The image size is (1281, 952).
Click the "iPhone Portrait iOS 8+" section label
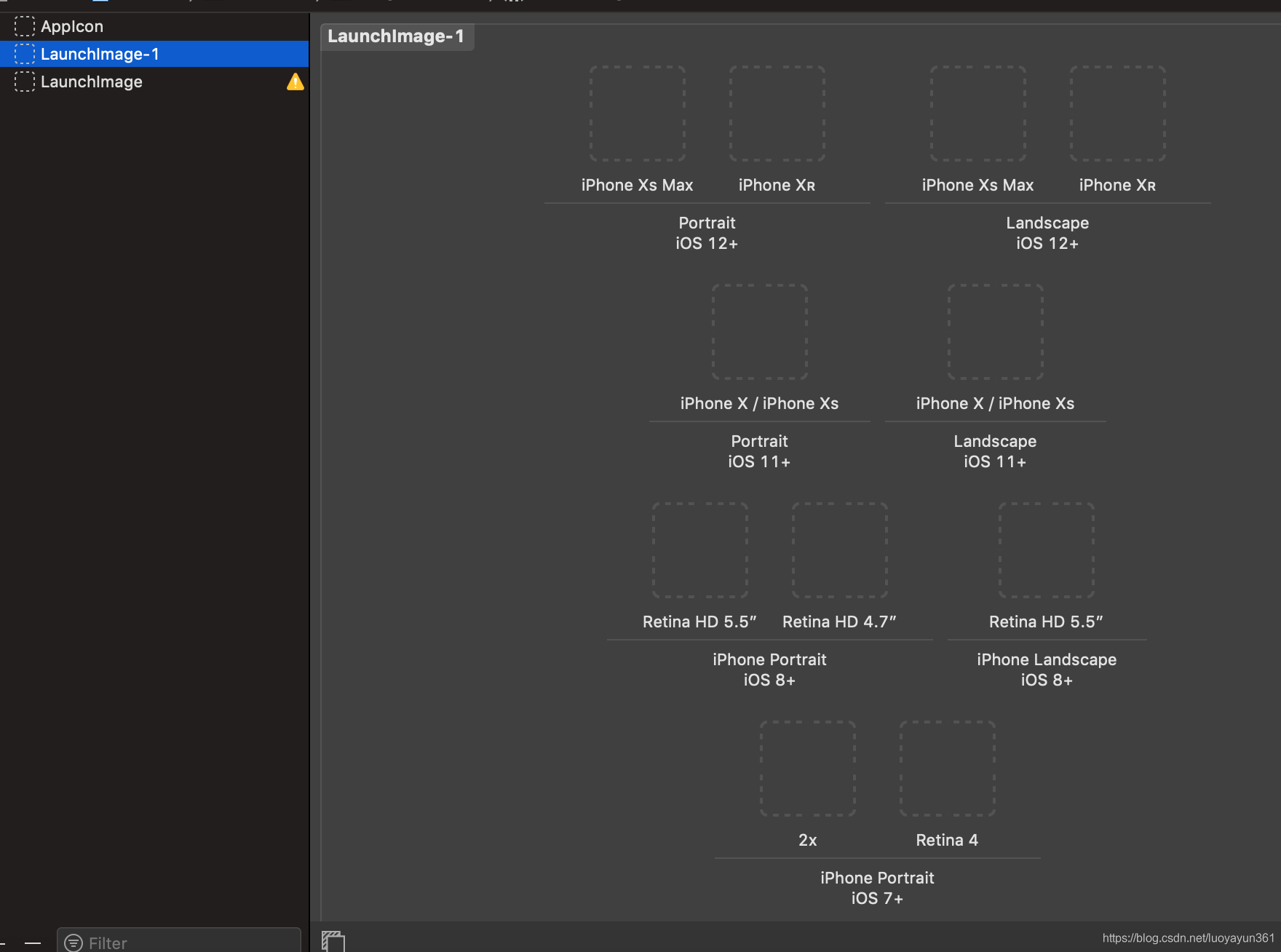[770, 670]
